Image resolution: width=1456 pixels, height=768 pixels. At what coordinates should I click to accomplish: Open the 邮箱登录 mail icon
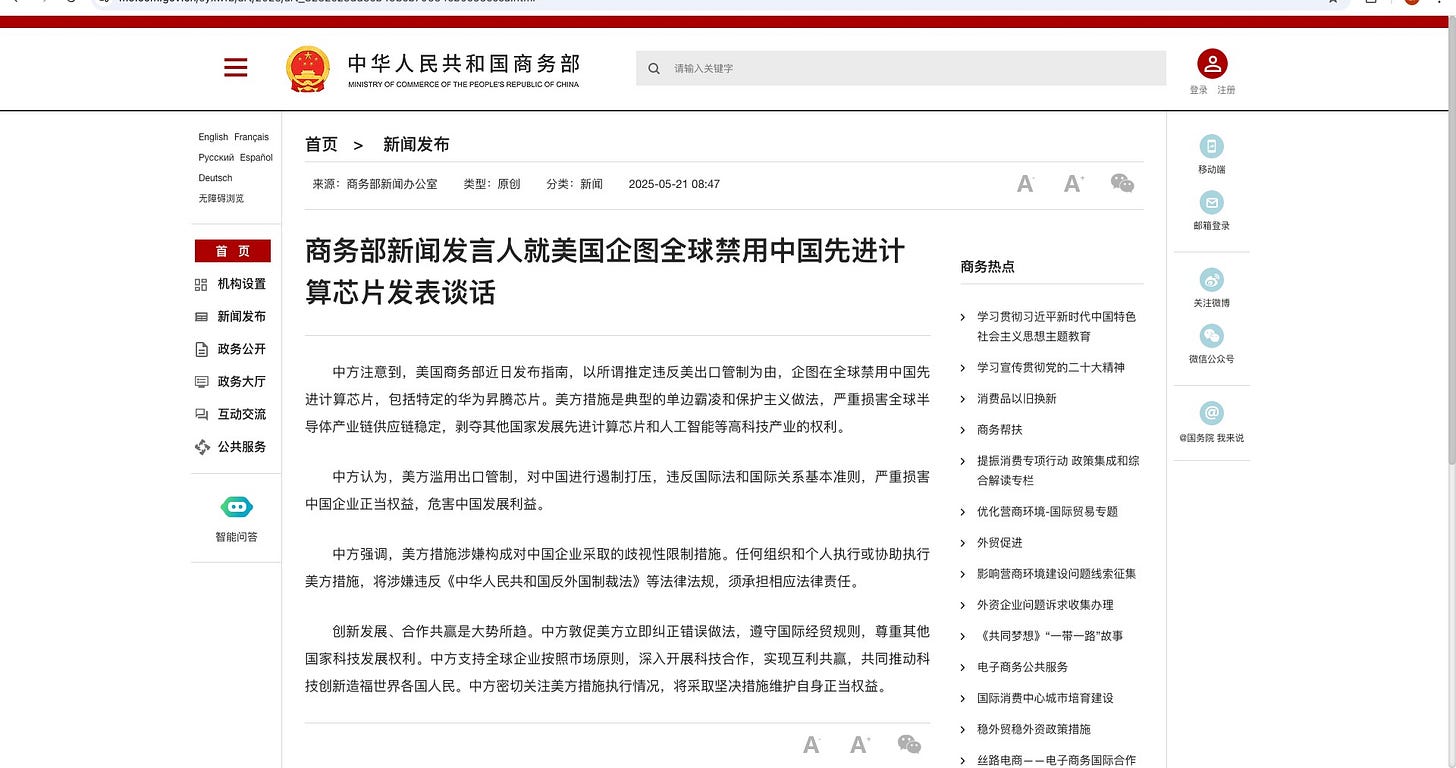point(1212,203)
